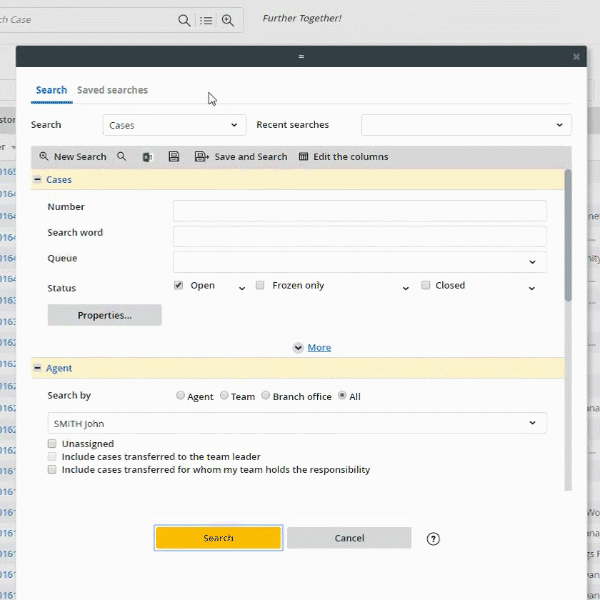
Task: Export results with the Excel icon
Action: [148, 157]
